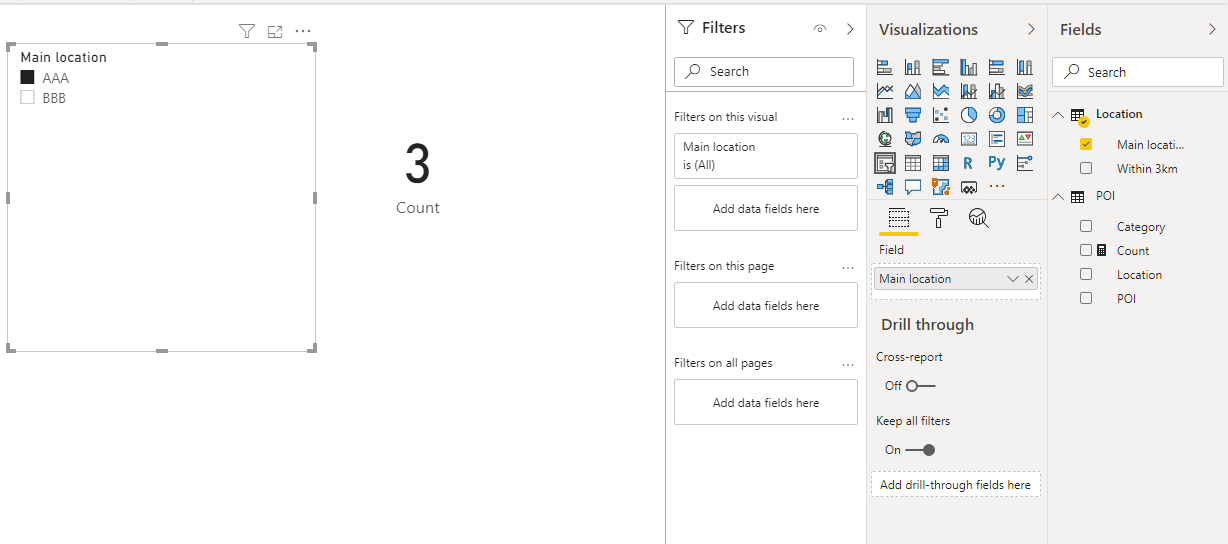Disable the Keep all filters toggle
This screenshot has height=544, width=1228.
tap(920, 450)
